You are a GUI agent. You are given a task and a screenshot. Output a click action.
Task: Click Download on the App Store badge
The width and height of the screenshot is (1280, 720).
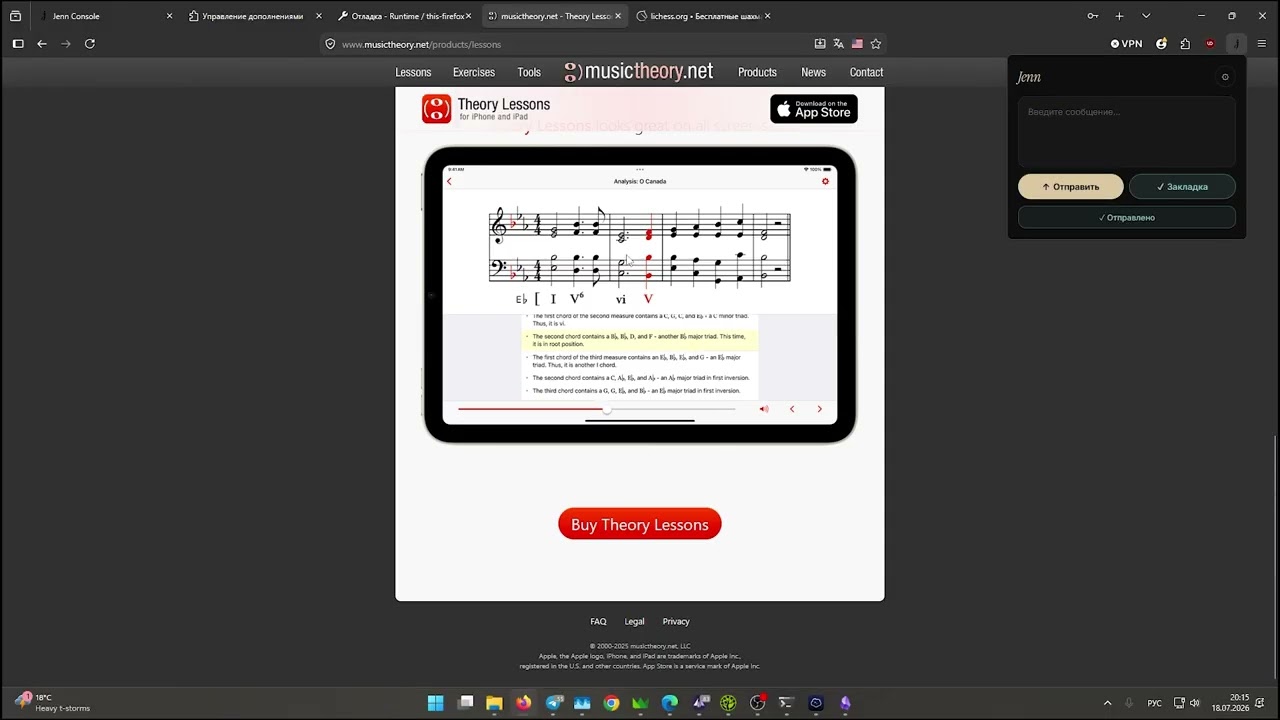click(x=814, y=109)
